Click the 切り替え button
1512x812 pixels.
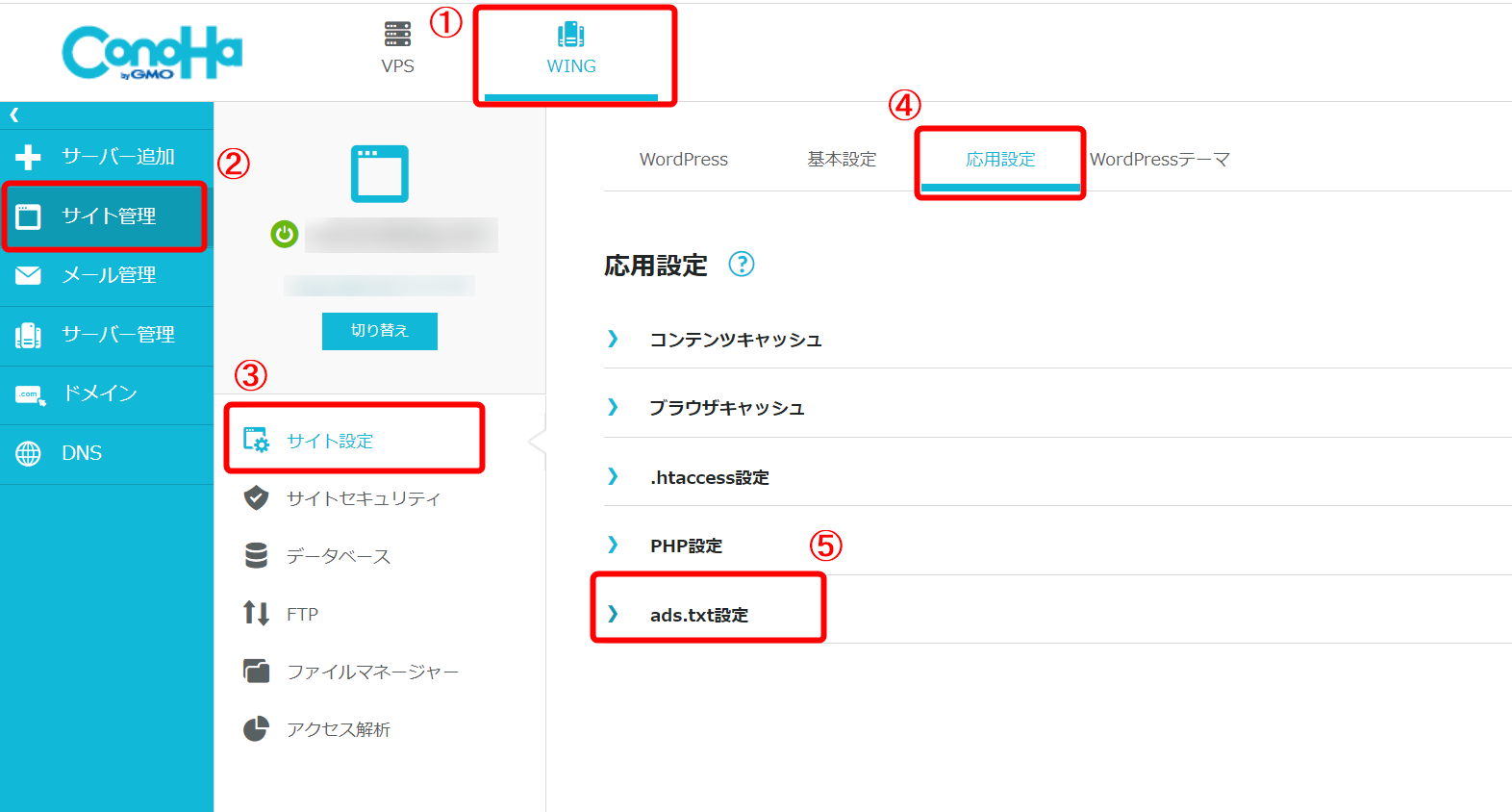tap(380, 331)
